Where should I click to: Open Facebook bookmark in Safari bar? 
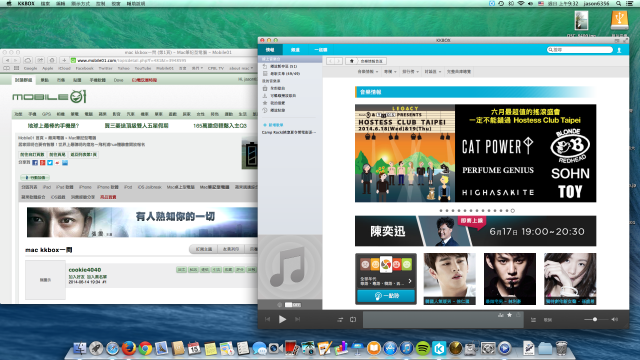pos(84,69)
